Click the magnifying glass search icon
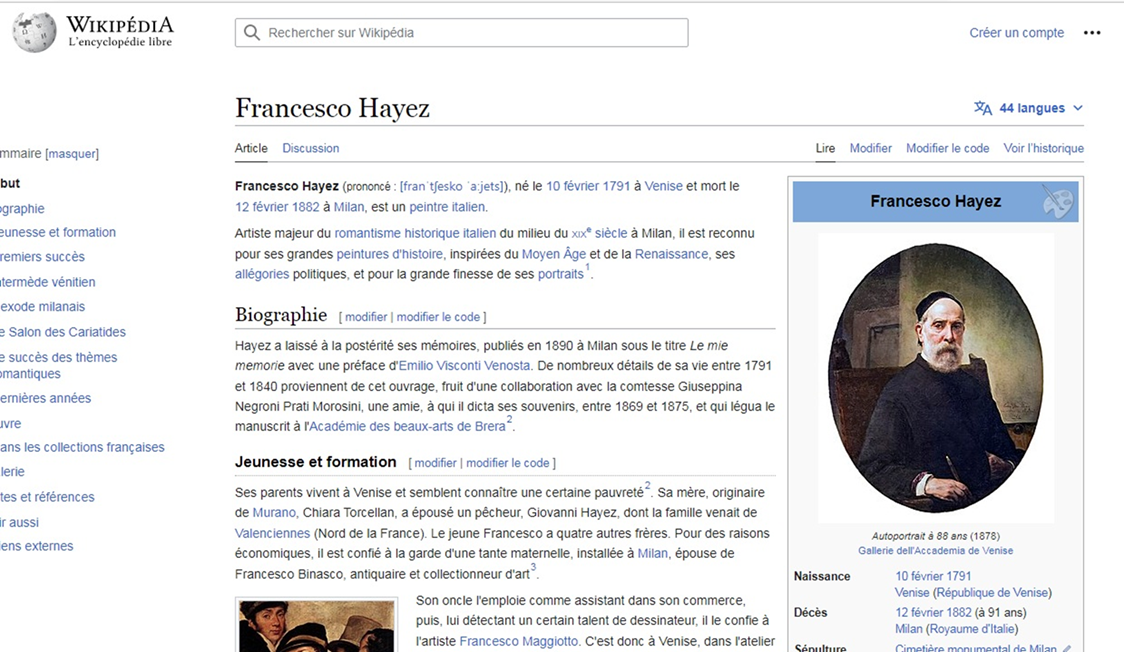Viewport: 1124px width, 652px height. 252,33
